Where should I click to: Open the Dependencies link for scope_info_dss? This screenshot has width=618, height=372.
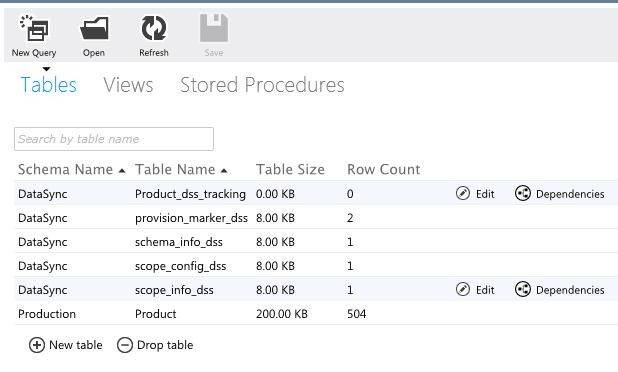(x=570, y=290)
